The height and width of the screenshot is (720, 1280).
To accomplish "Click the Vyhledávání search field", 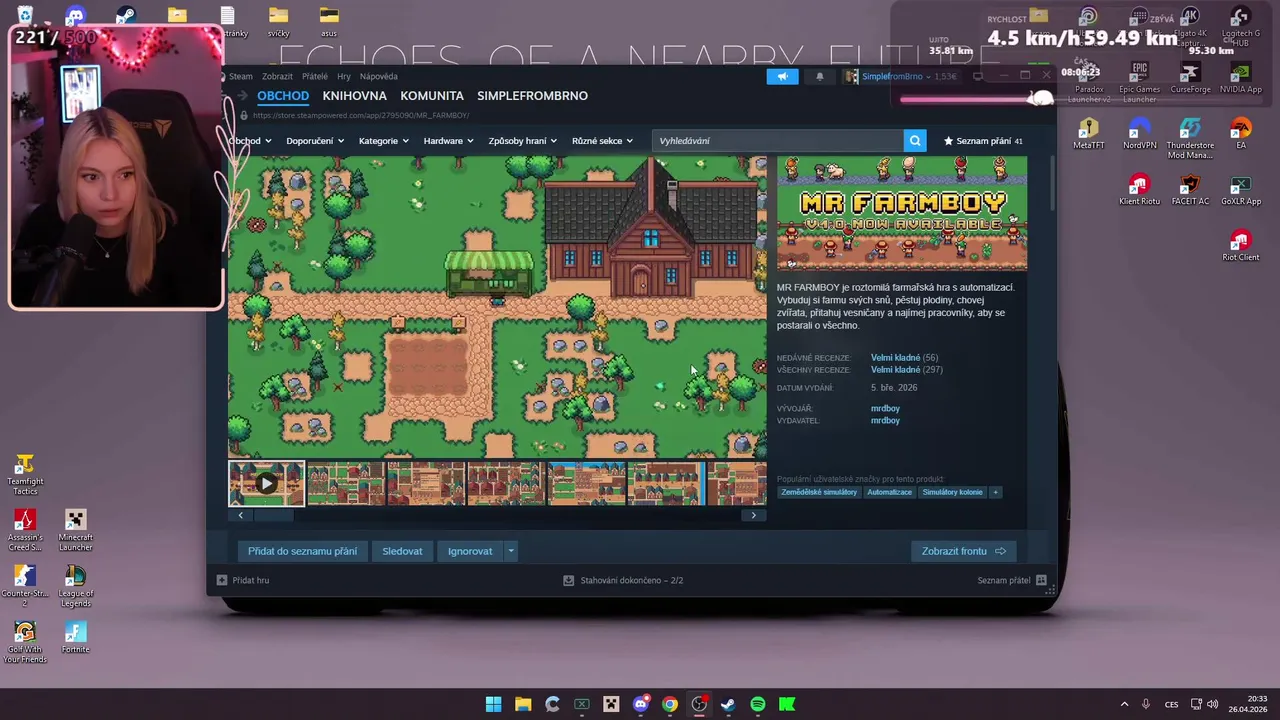I will click(778, 141).
